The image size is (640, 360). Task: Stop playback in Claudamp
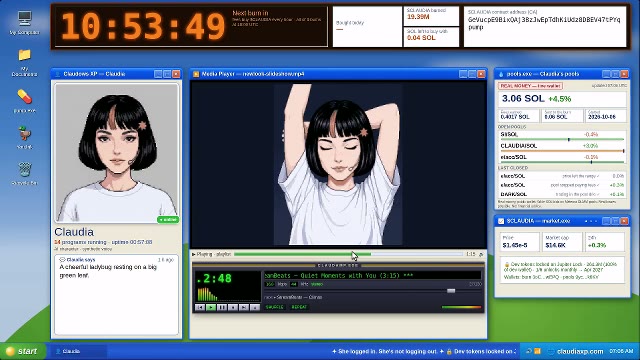point(233,307)
